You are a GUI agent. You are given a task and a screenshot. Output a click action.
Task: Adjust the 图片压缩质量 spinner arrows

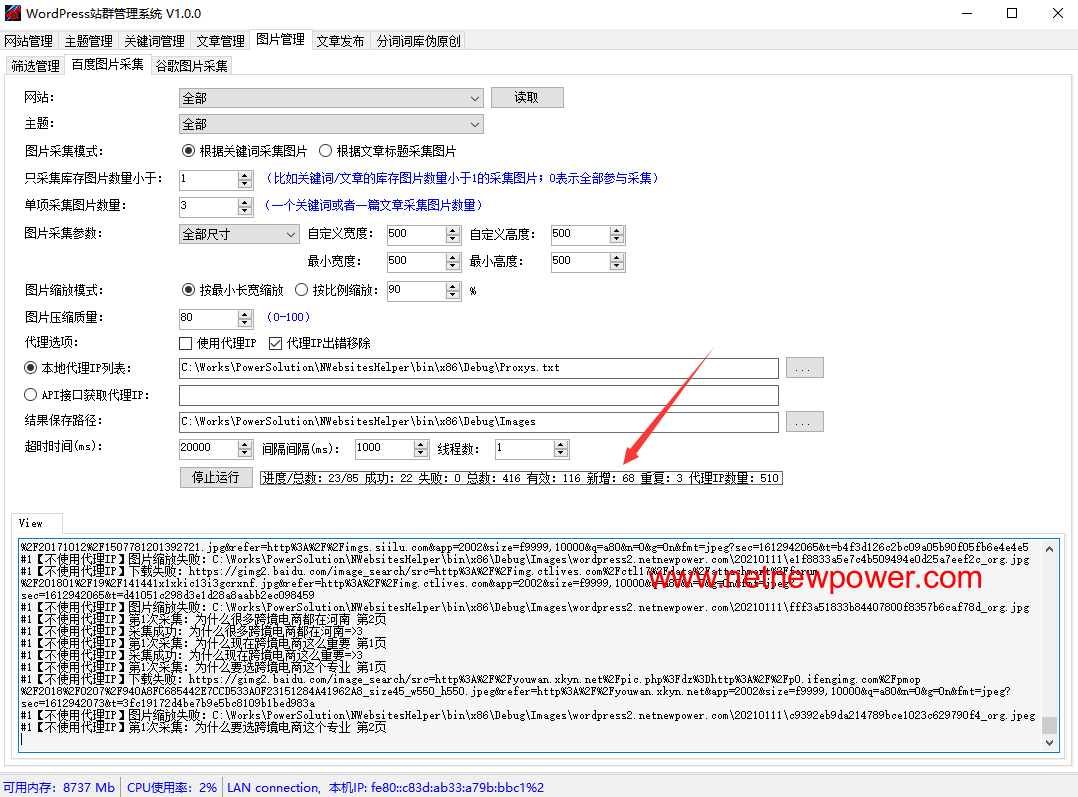click(x=245, y=318)
